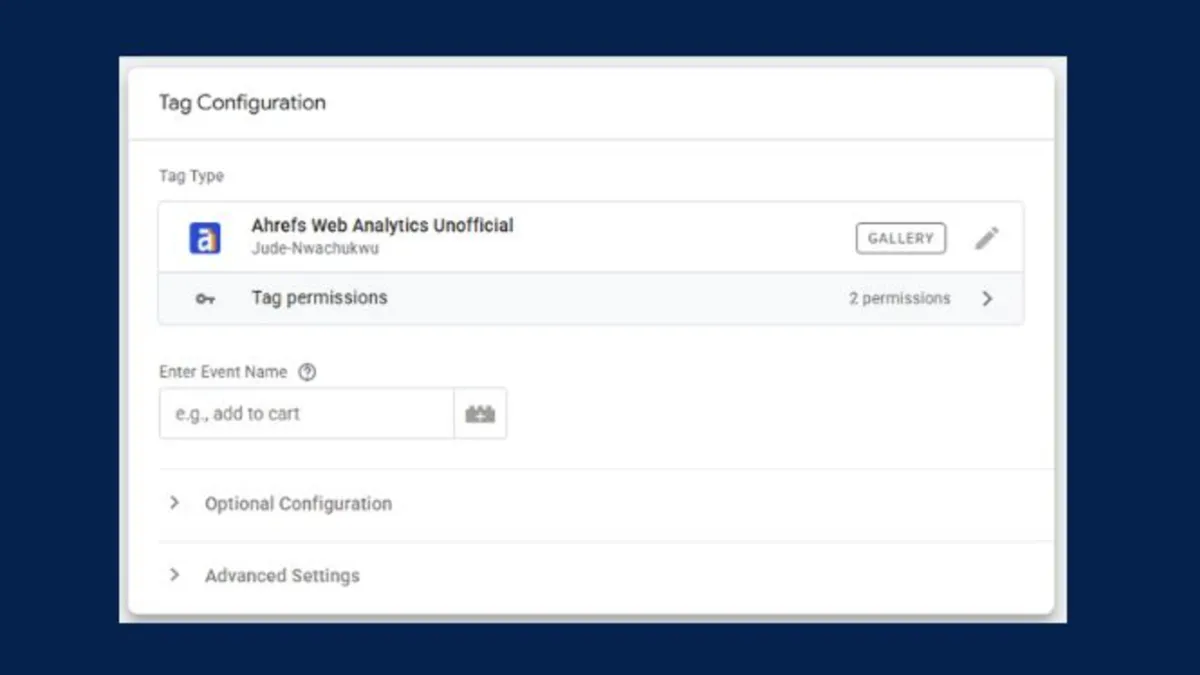Open the variable picker icon next to event name
Image resolution: width=1200 pixels, height=675 pixels.
[481, 413]
